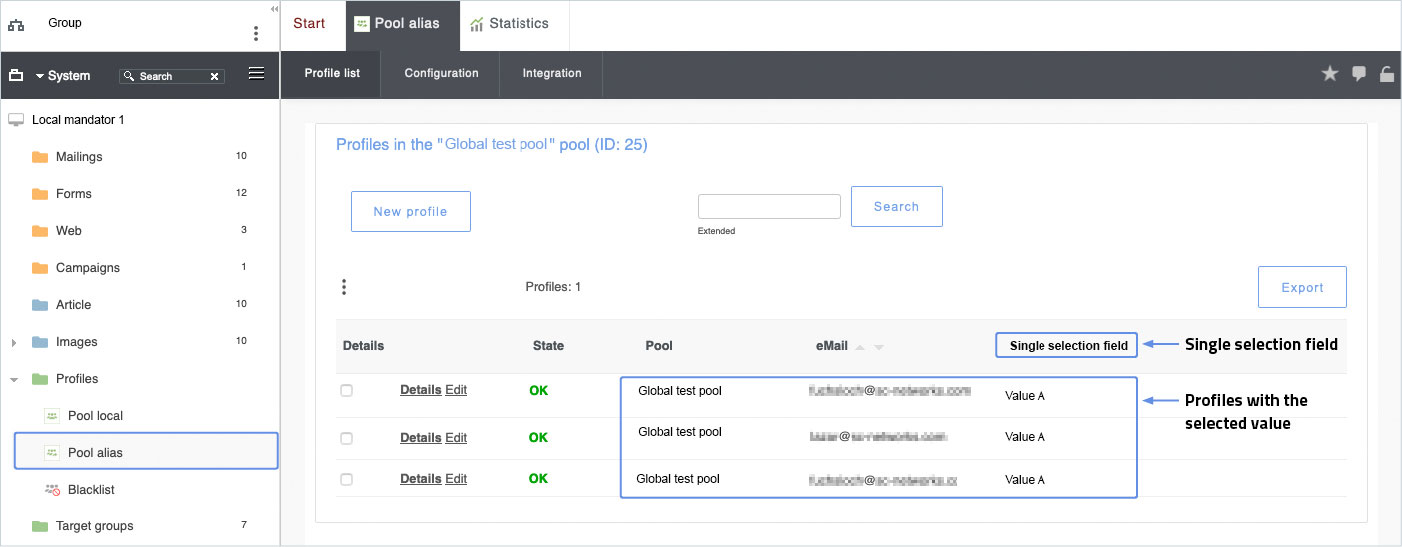
Task: Collapse the Profiles folder tree
Action: point(14,379)
